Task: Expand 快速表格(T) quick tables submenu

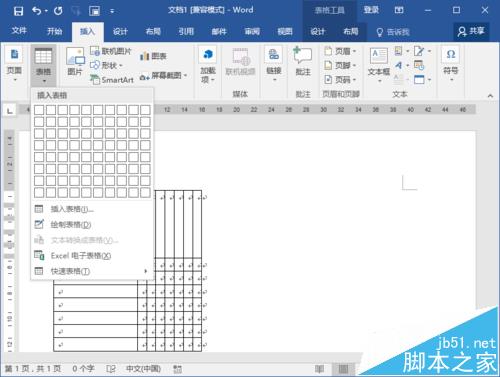Action: coord(92,271)
